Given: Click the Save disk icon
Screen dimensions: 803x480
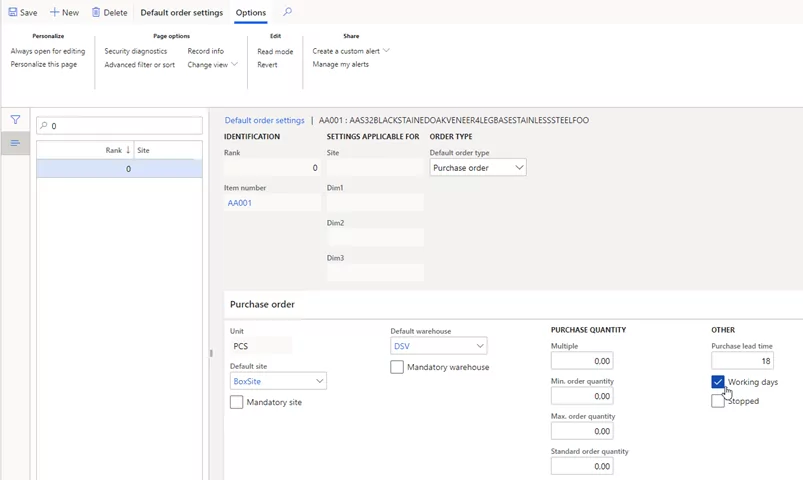Looking at the screenshot, I should pyautogui.click(x=13, y=13).
